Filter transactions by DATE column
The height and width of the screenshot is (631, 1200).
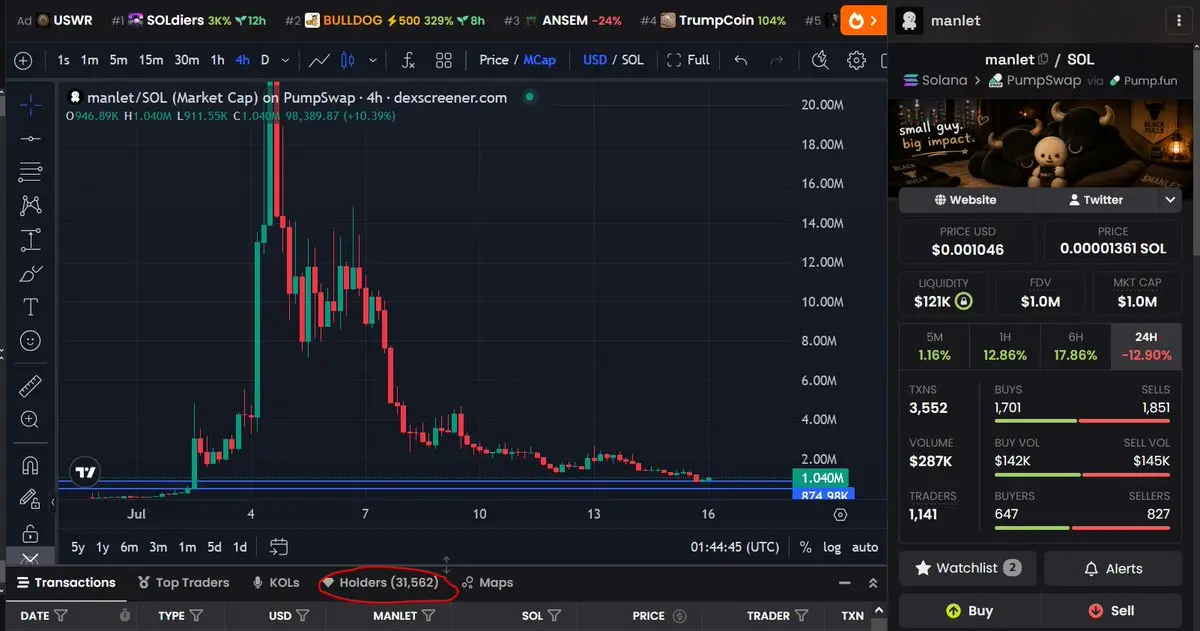click(60, 616)
